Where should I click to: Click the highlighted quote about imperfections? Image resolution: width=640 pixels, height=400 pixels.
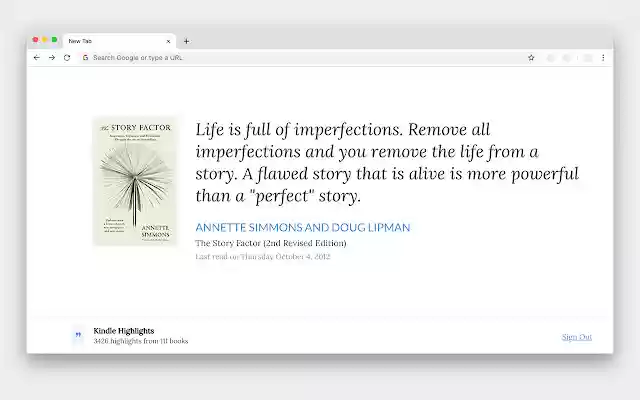pos(387,162)
